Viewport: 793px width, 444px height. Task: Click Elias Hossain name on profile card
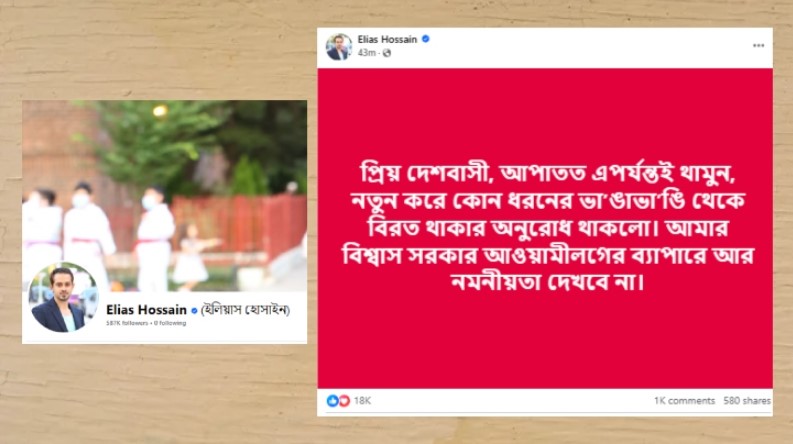(146, 310)
